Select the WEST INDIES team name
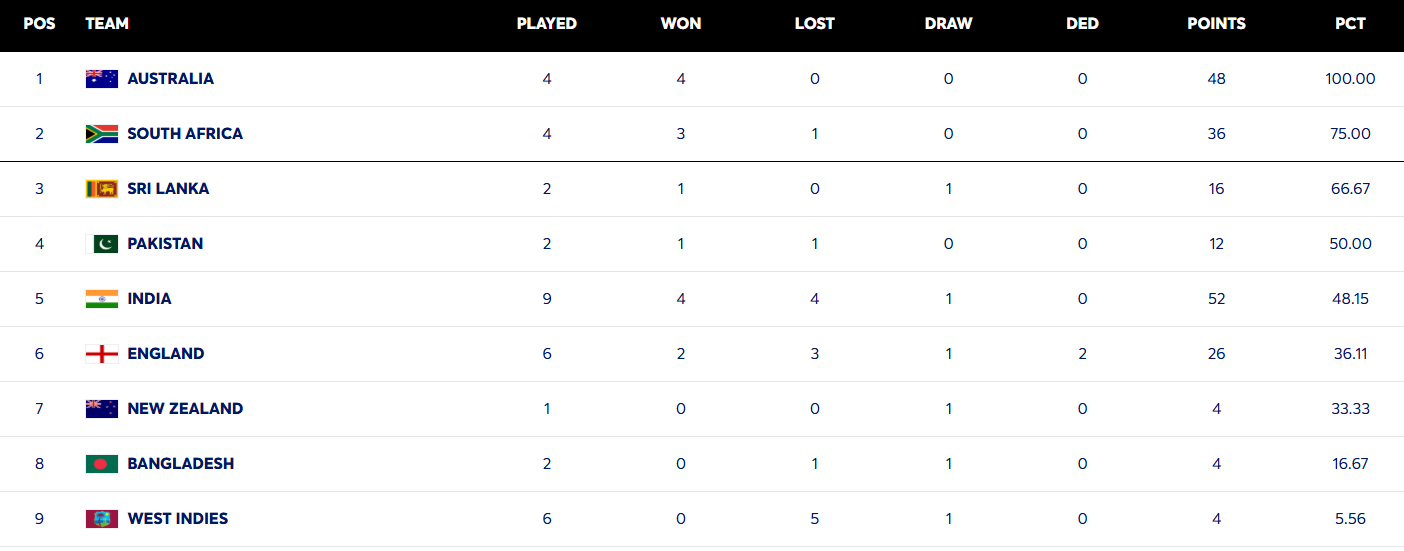 [x=177, y=519]
